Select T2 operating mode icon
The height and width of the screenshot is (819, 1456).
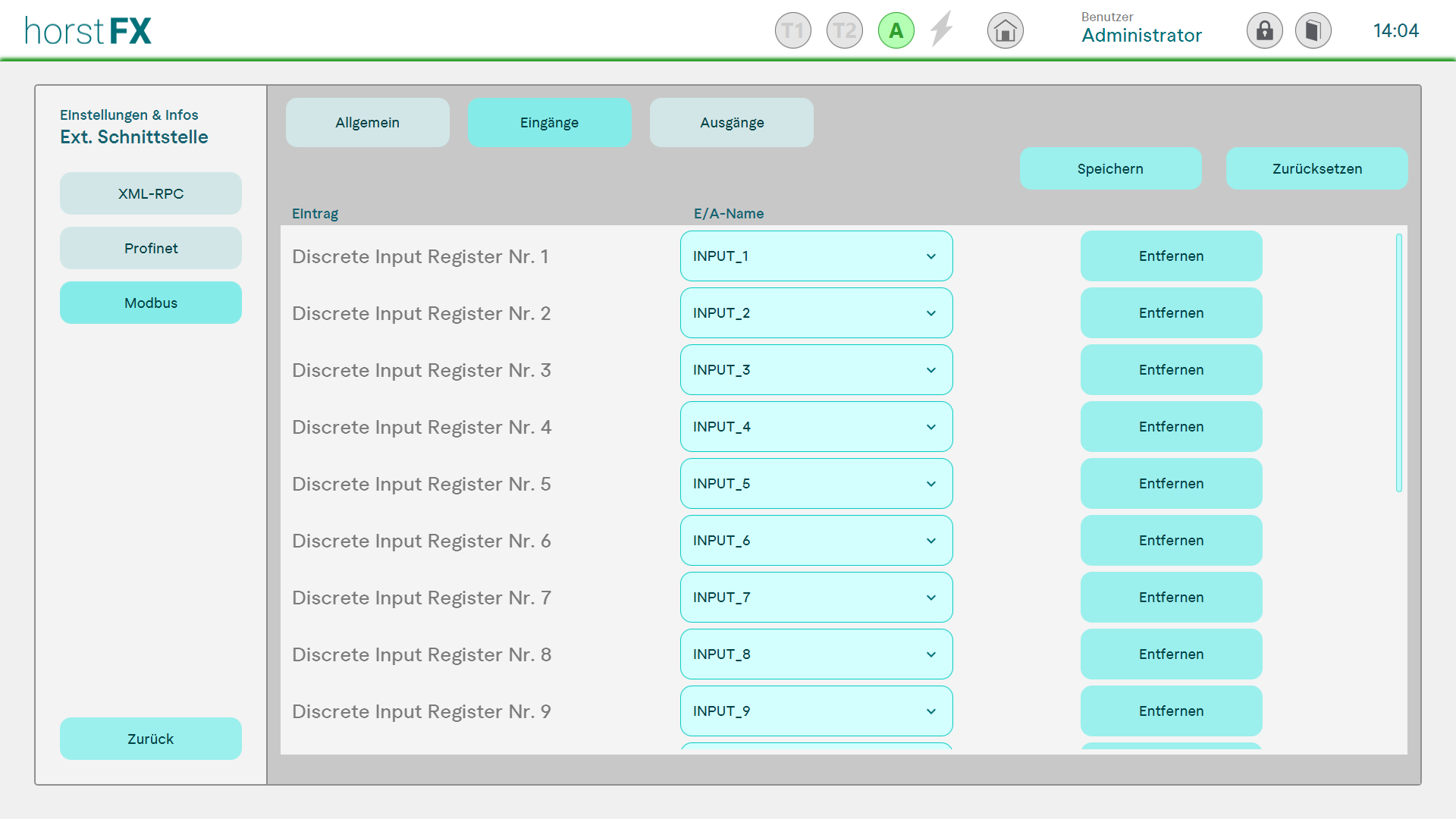844,31
